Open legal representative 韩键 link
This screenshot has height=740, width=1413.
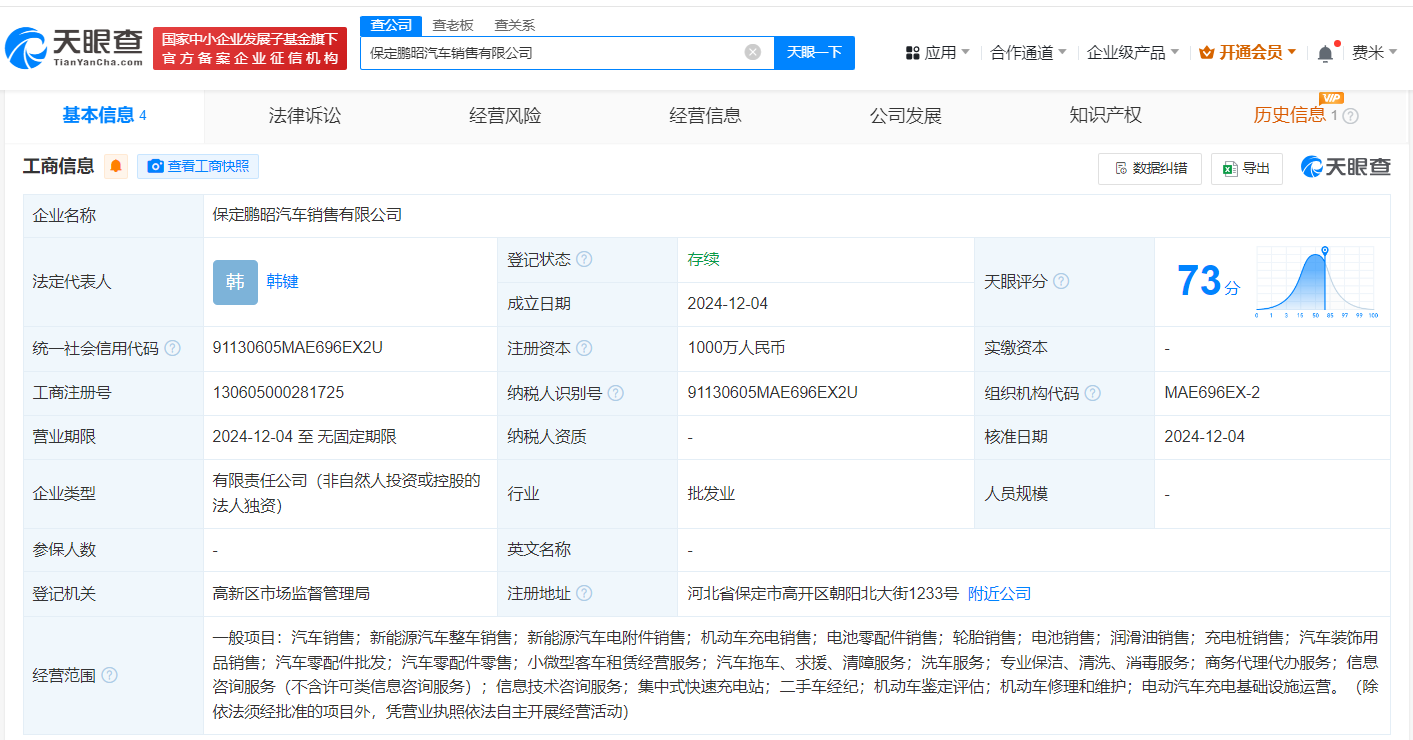click(x=282, y=282)
